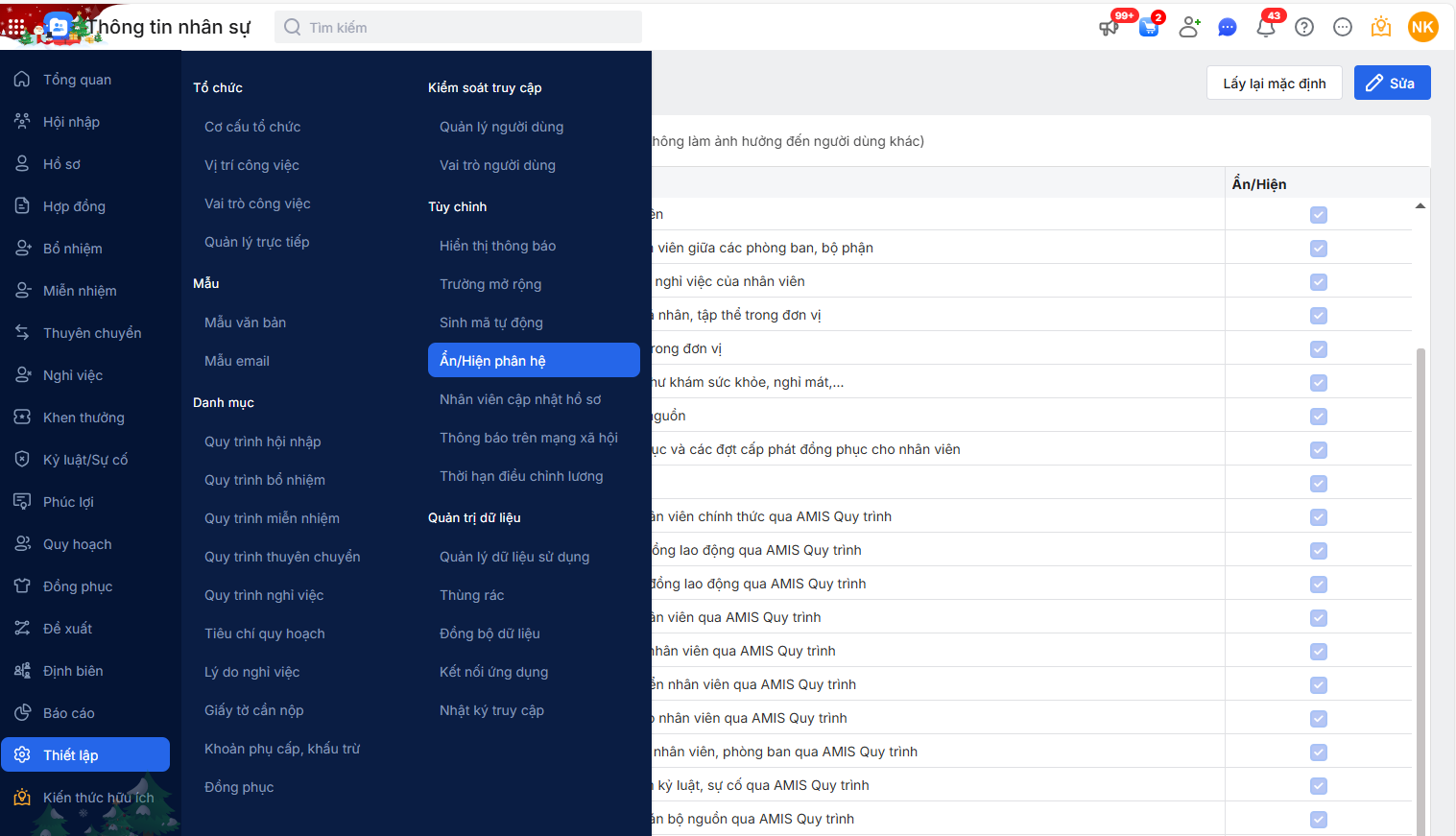Open the notifications bell
The width and height of the screenshot is (1456, 836).
click(x=1266, y=27)
